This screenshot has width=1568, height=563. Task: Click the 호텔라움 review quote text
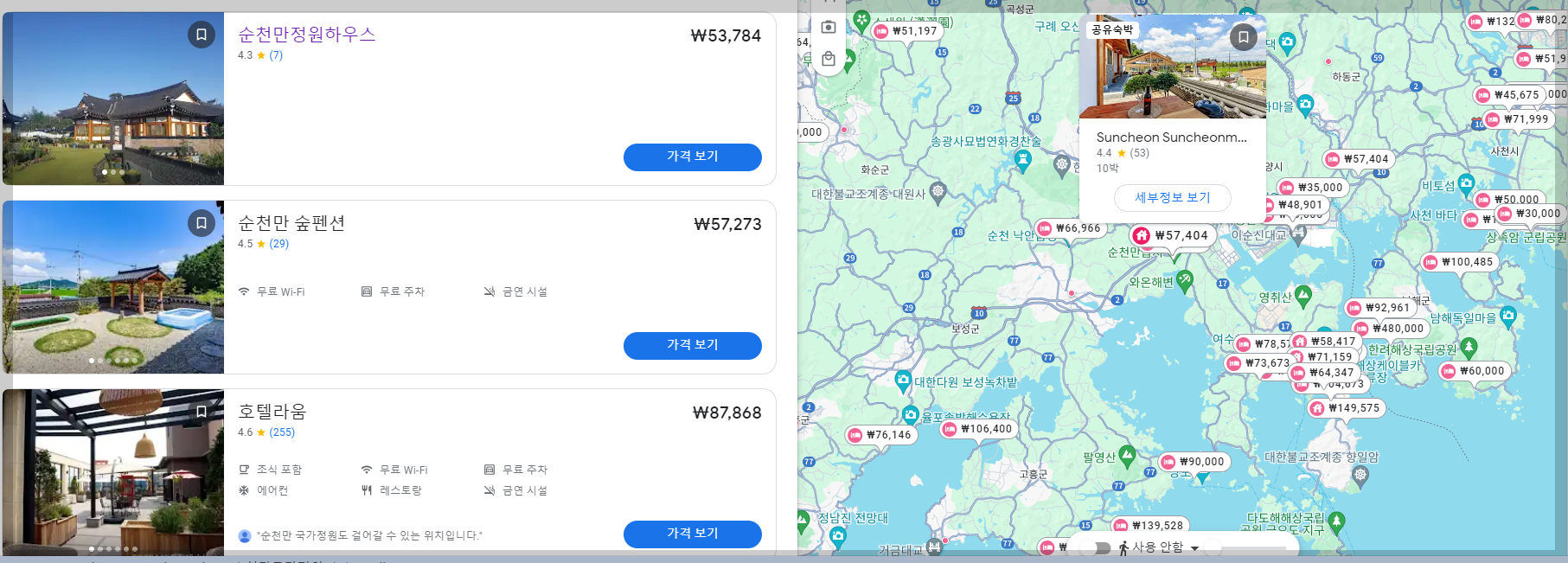click(369, 535)
